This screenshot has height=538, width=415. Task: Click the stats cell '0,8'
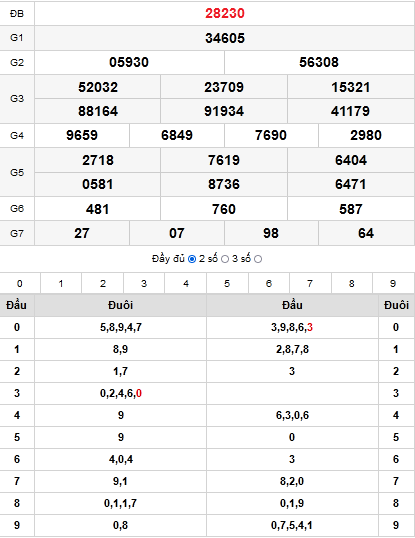click(120, 525)
